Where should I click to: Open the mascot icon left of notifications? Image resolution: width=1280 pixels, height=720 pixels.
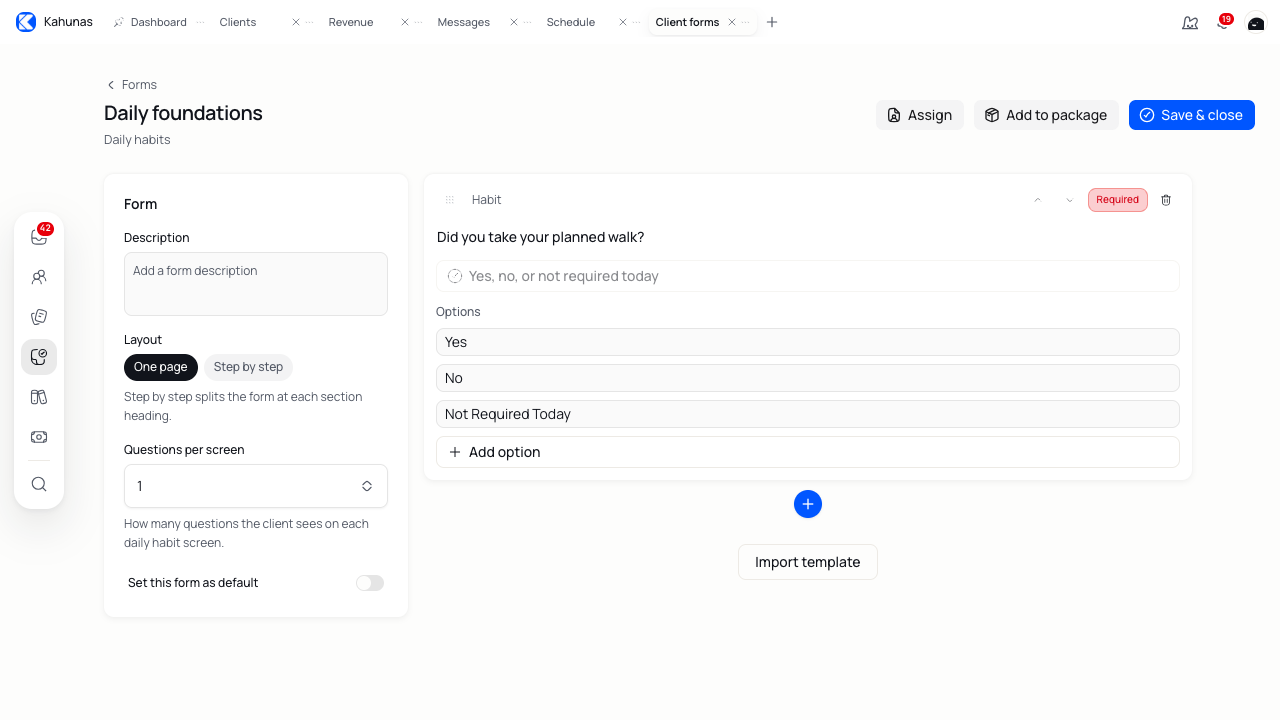pos(1190,22)
